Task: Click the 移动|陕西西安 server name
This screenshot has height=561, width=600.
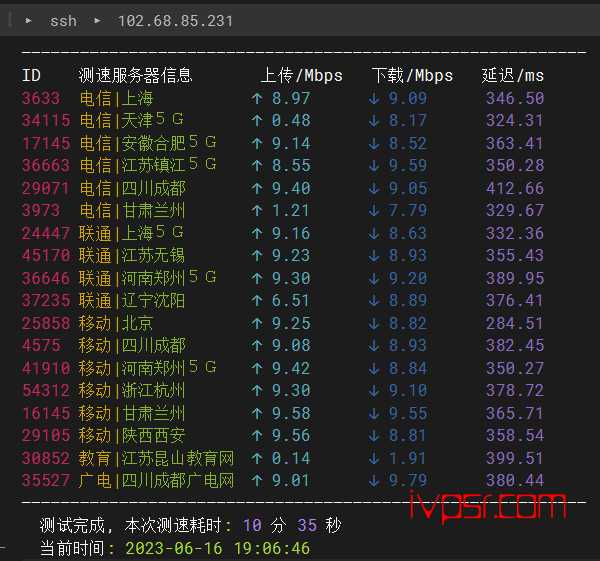Action: (x=132, y=435)
